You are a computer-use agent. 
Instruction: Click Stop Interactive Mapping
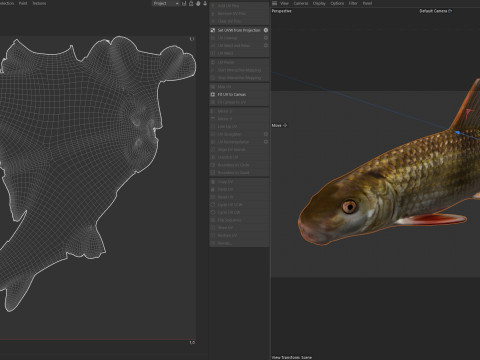239,78
